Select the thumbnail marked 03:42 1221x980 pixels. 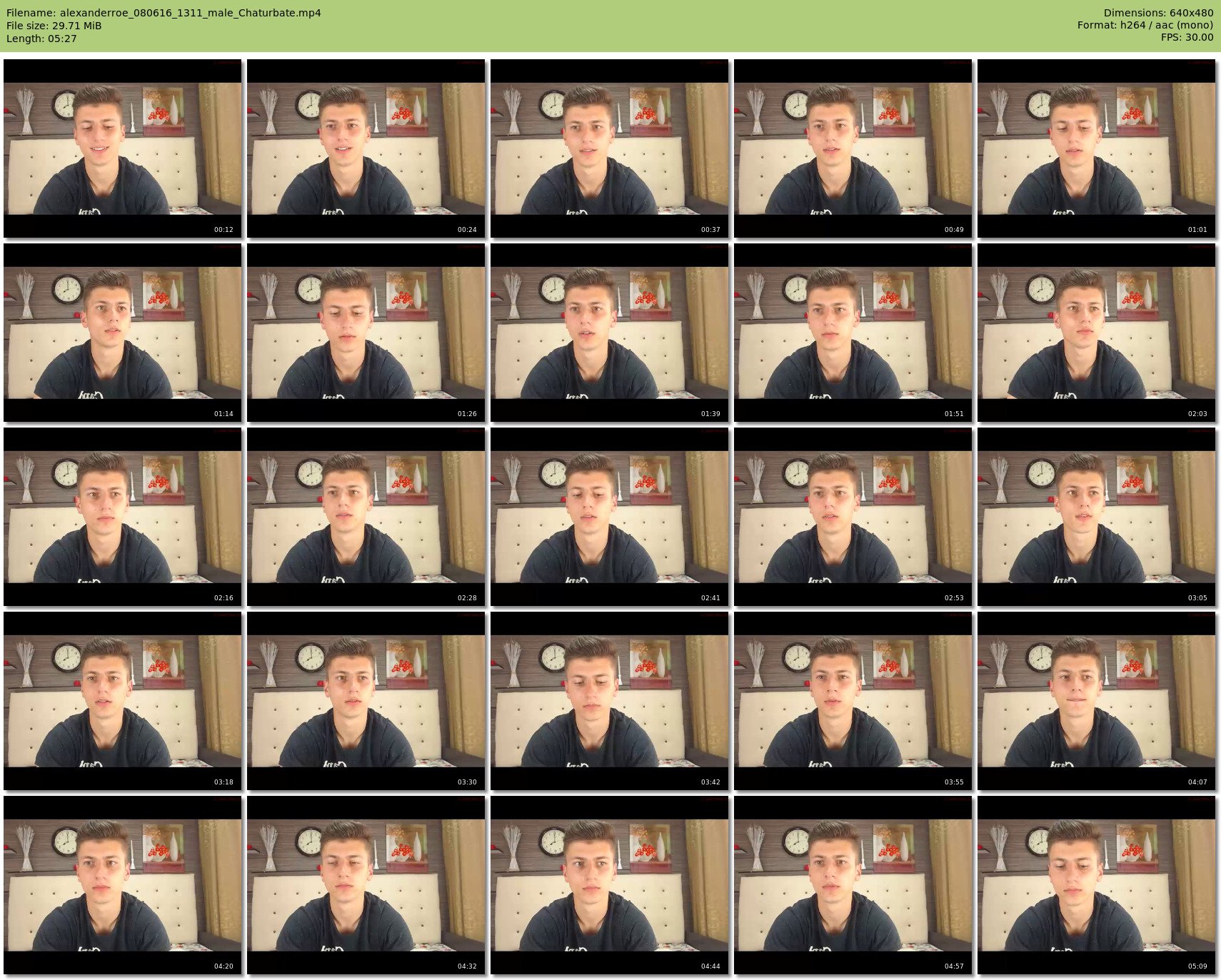pyautogui.click(x=610, y=701)
